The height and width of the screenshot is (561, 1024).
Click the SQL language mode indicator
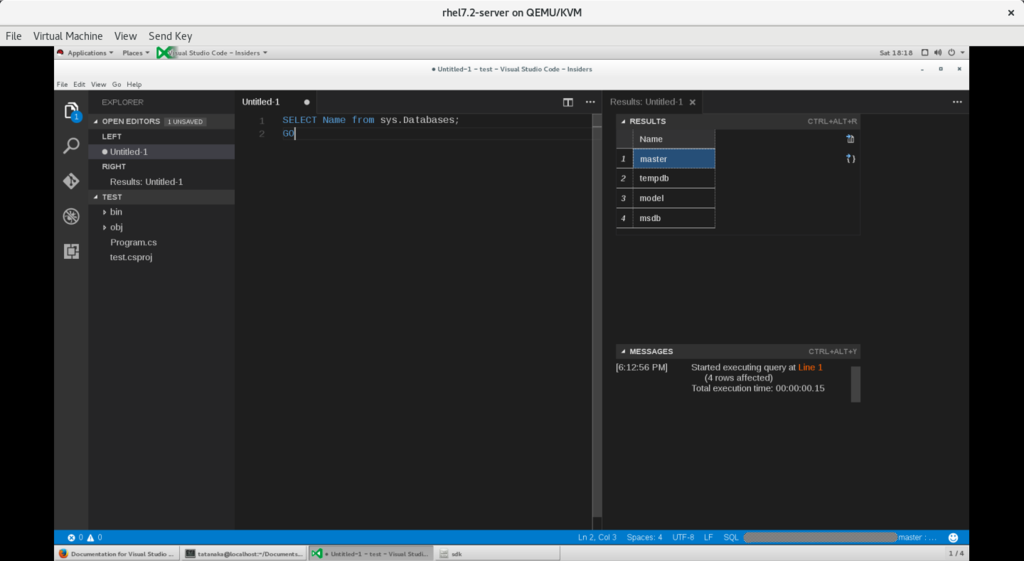pos(731,537)
